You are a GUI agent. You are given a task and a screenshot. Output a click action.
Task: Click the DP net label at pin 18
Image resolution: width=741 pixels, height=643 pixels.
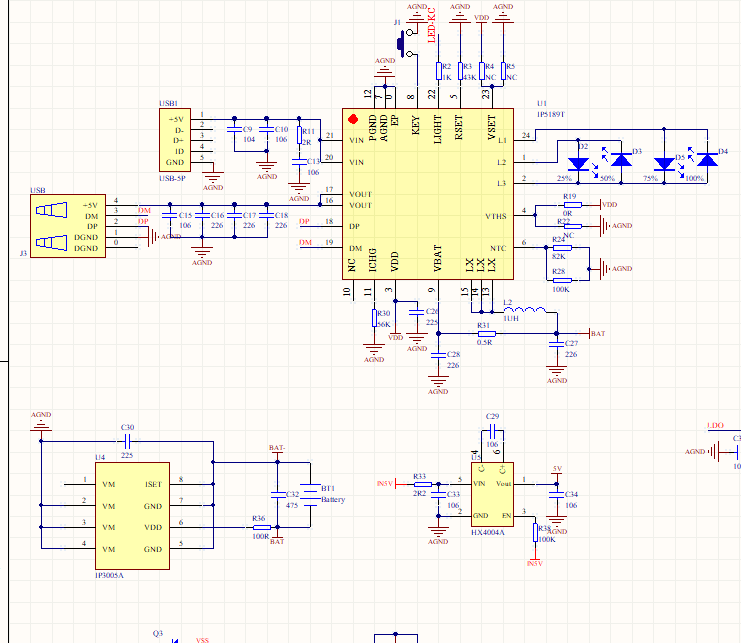(304, 221)
